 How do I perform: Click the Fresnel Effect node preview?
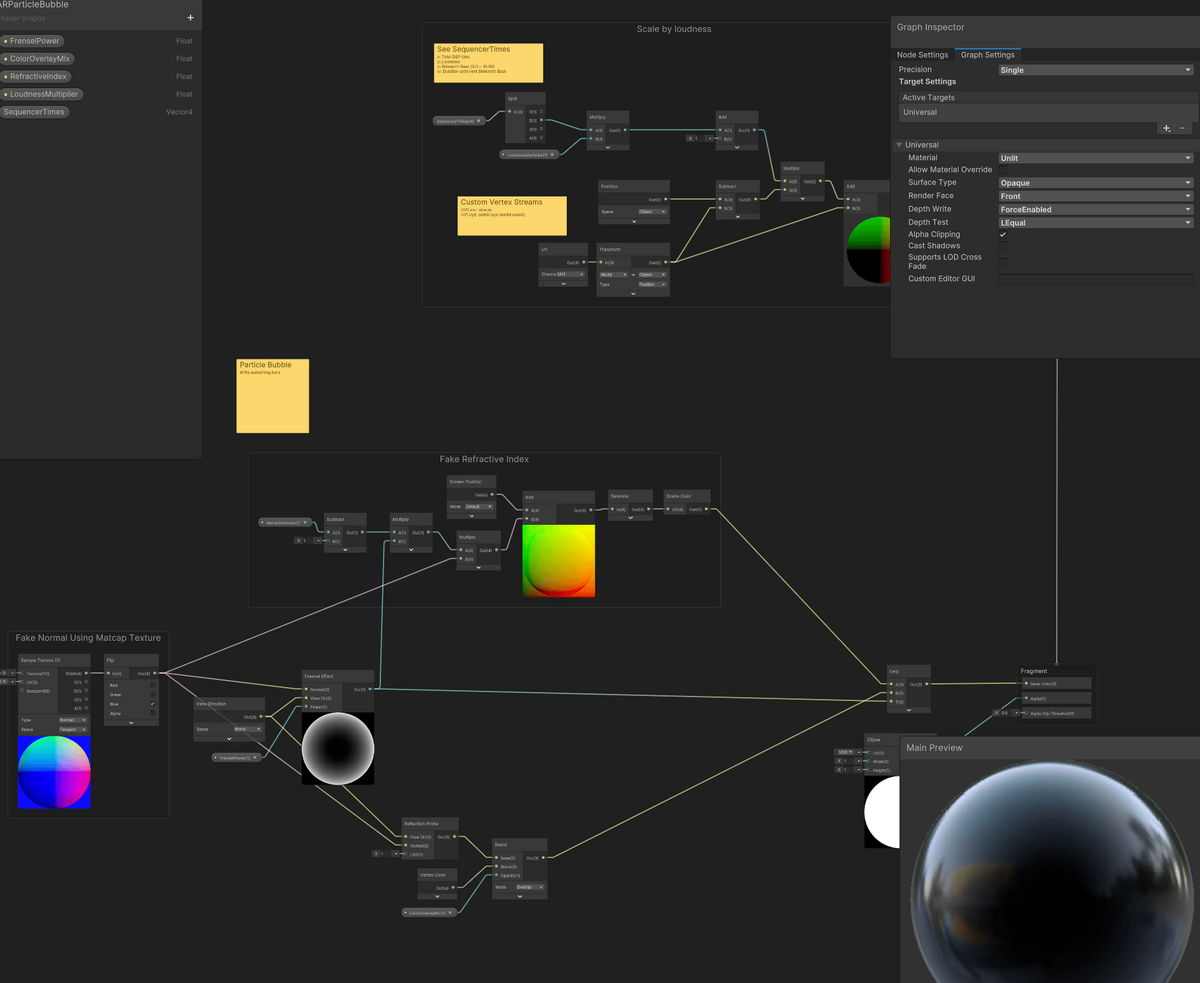[338, 748]
